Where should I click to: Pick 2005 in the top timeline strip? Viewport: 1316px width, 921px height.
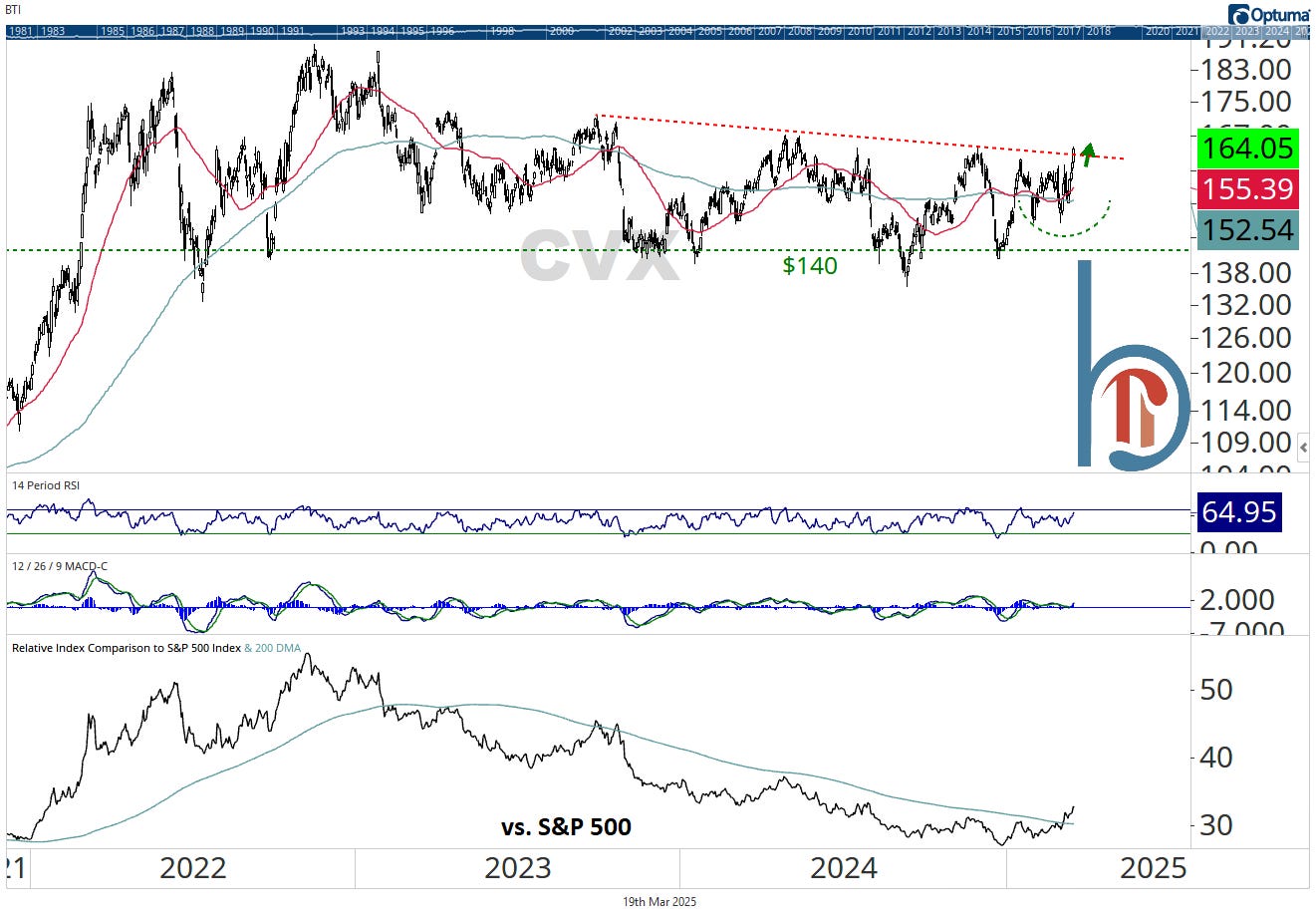click(710, 31)
